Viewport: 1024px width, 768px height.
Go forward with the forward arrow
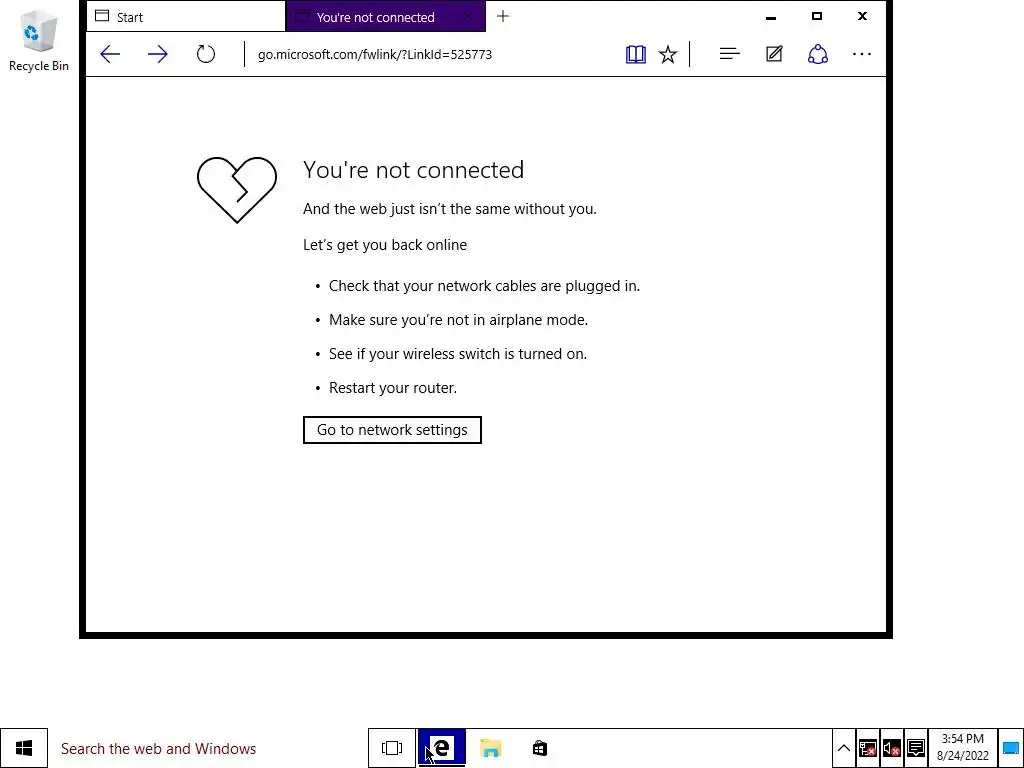pyautogui.click(x=157, y=54)
